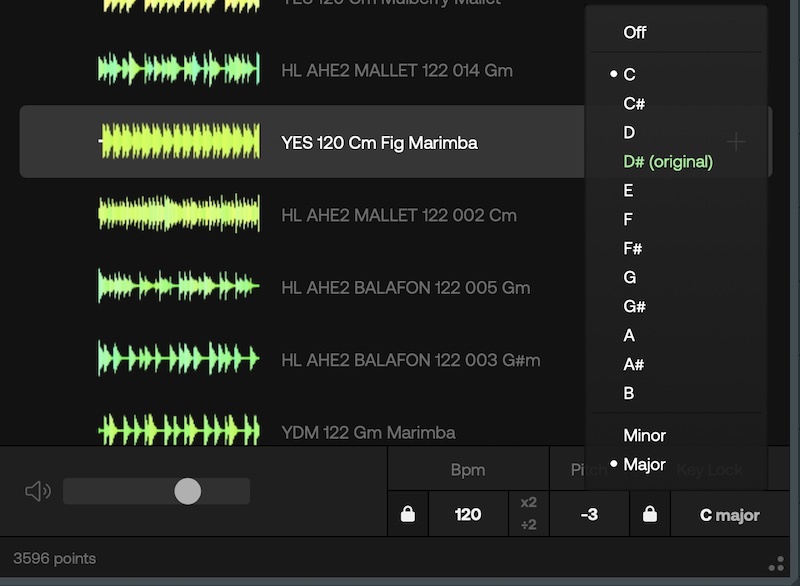Screen dimensions: 800x586
Task: Choose Off in the key menu
Action: 635,32
